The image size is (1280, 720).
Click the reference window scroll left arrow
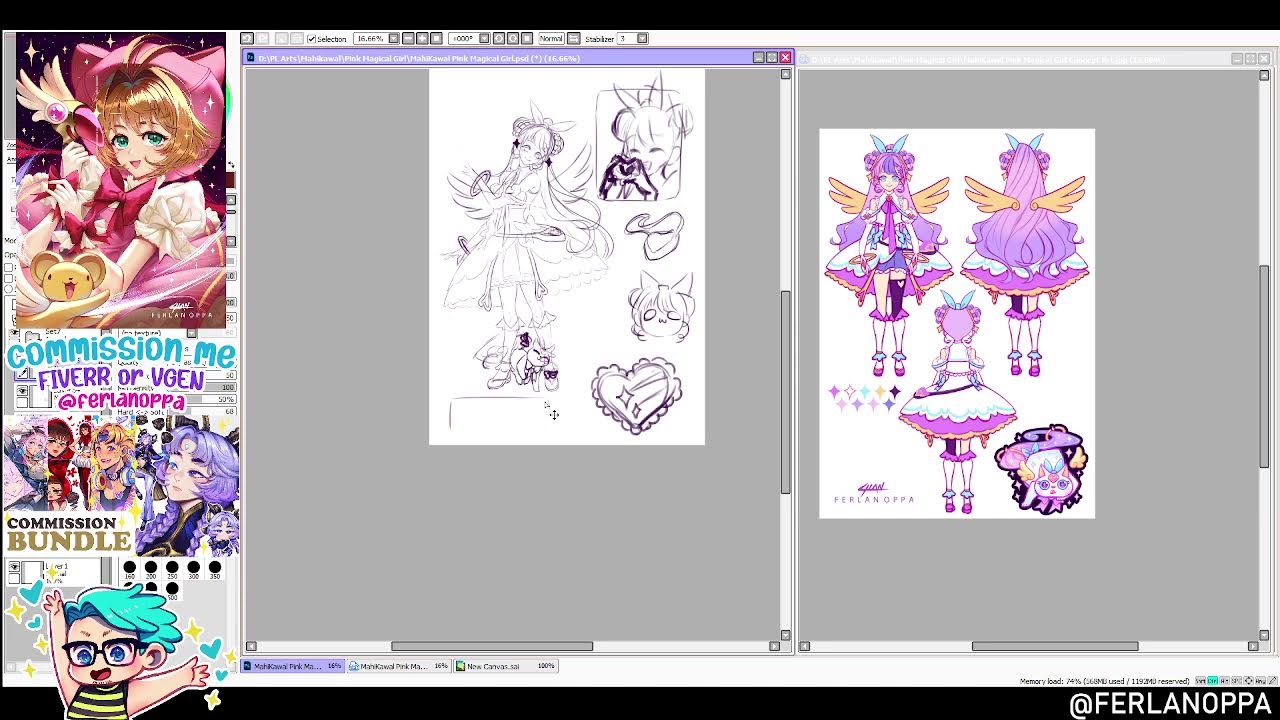click(806, 646)
